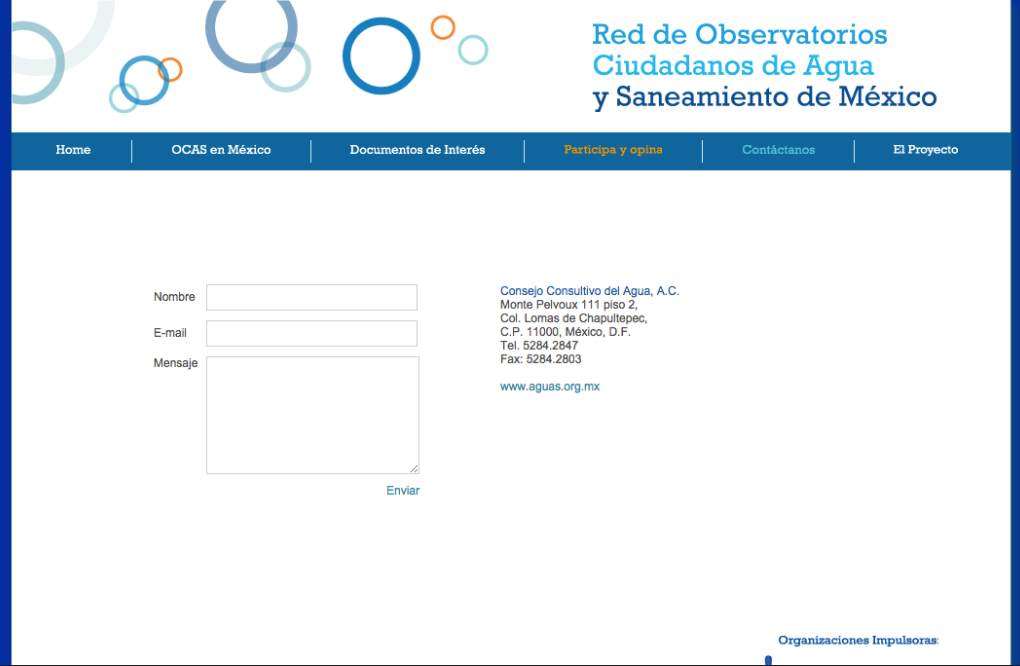Click the Mensaje field label
The image size is (1020, 666).
click(x=175, y=363)
